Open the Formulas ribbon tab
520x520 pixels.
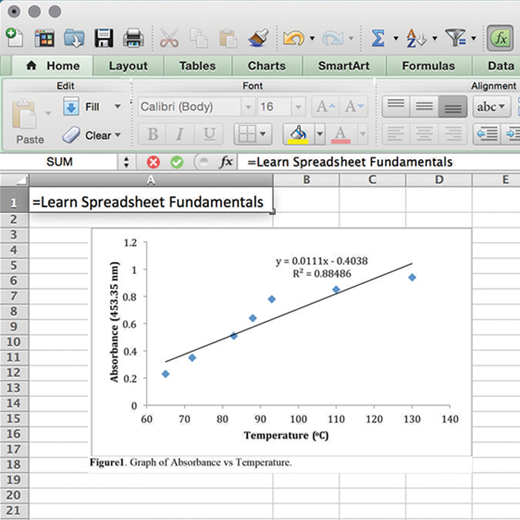click(428, 66)
